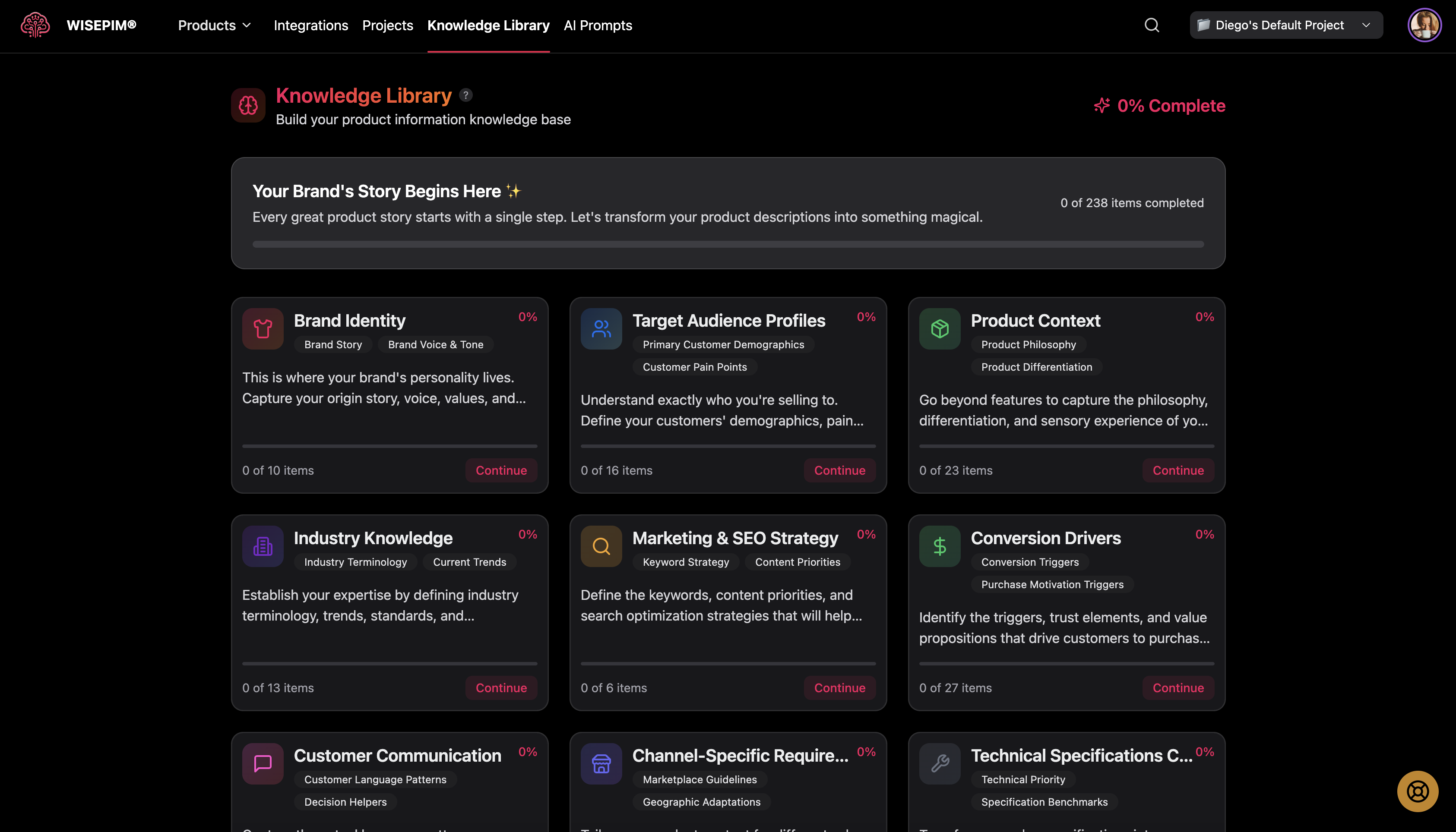Image resolution: width=1456 pixels, height=832 pixels.
Task: Open the search magnifier icon
Action: pos(1151,25)
